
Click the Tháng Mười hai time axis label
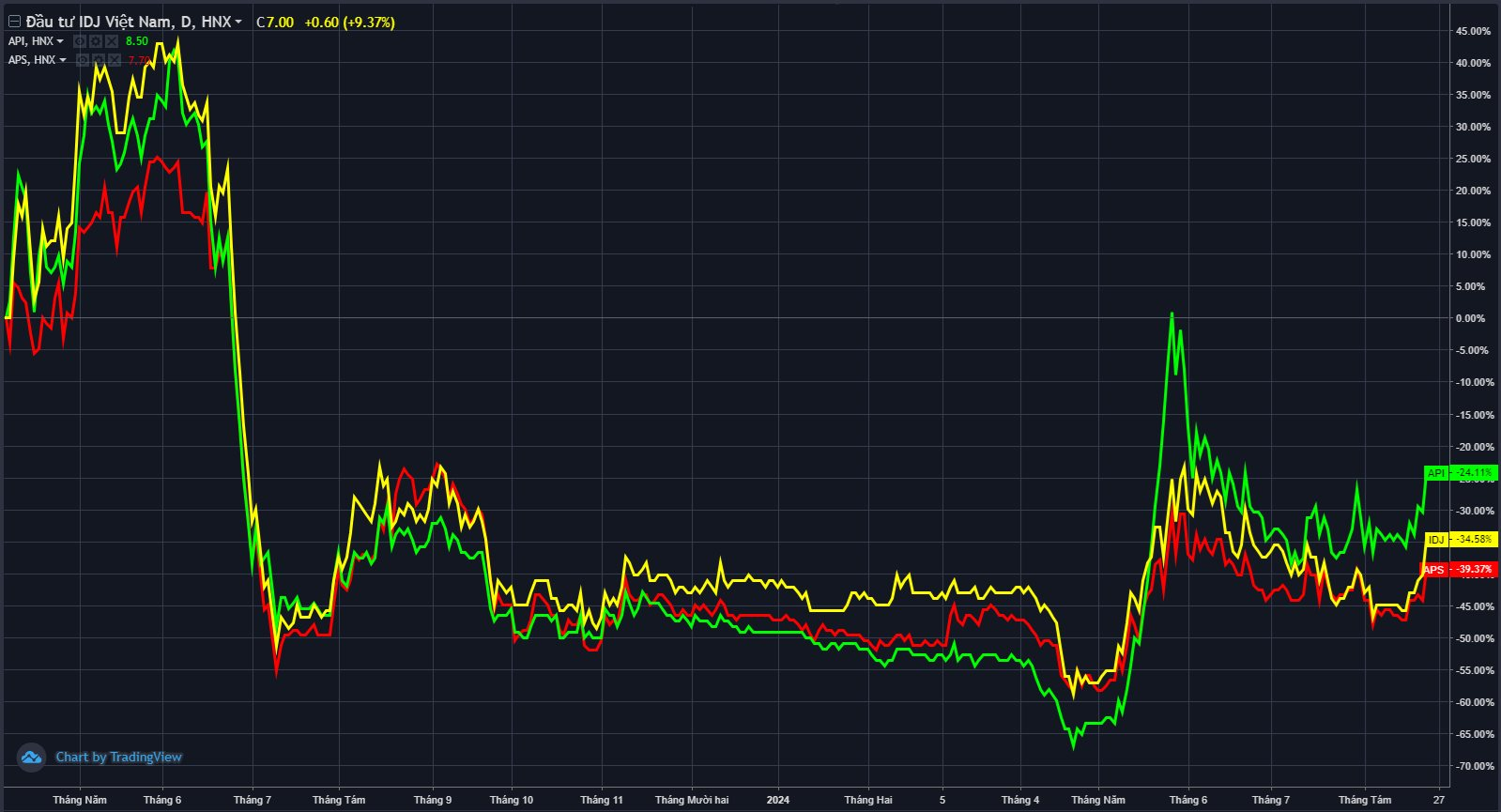pos(692,800)
